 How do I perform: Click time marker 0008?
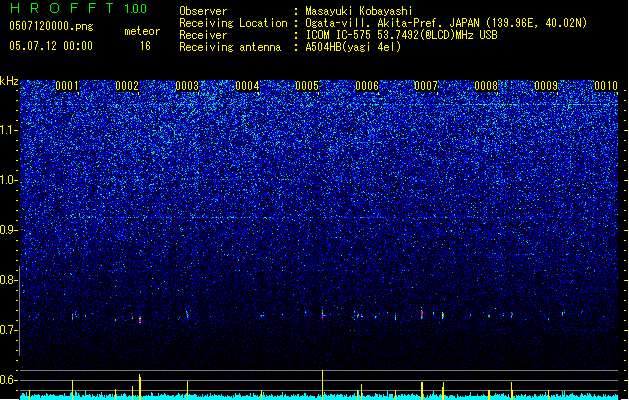[486, 86]
